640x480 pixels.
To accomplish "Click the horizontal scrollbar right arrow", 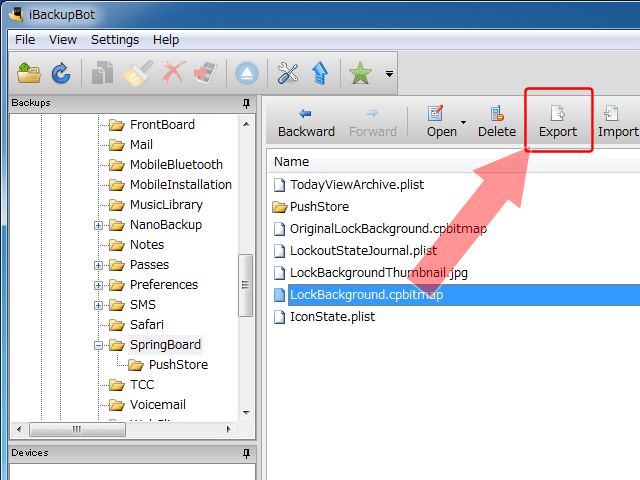I will (229, 429).
